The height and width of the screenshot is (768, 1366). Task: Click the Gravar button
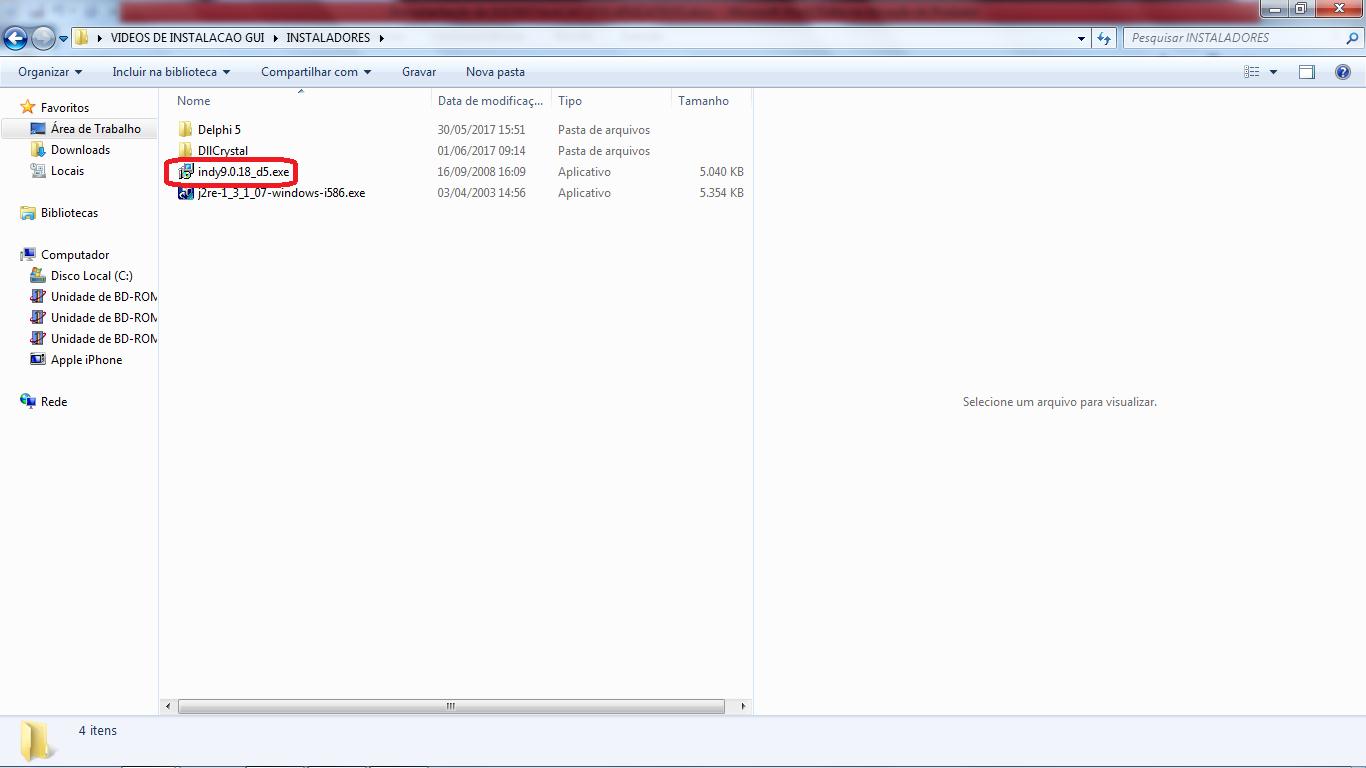point(419,72)
